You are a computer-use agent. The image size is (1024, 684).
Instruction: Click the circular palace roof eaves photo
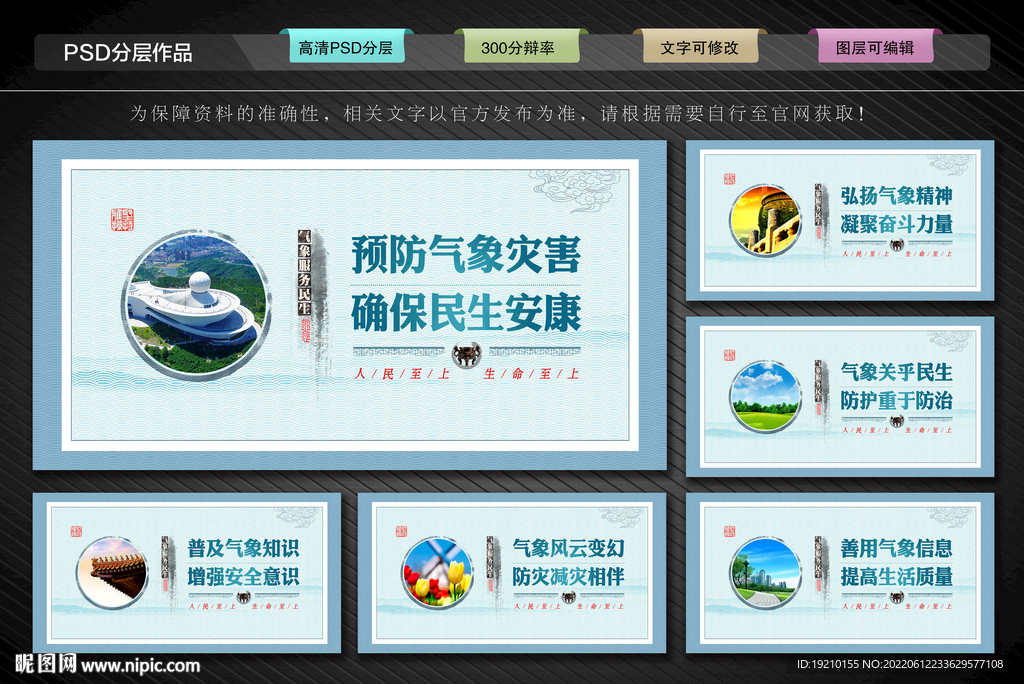pos(112,573)
